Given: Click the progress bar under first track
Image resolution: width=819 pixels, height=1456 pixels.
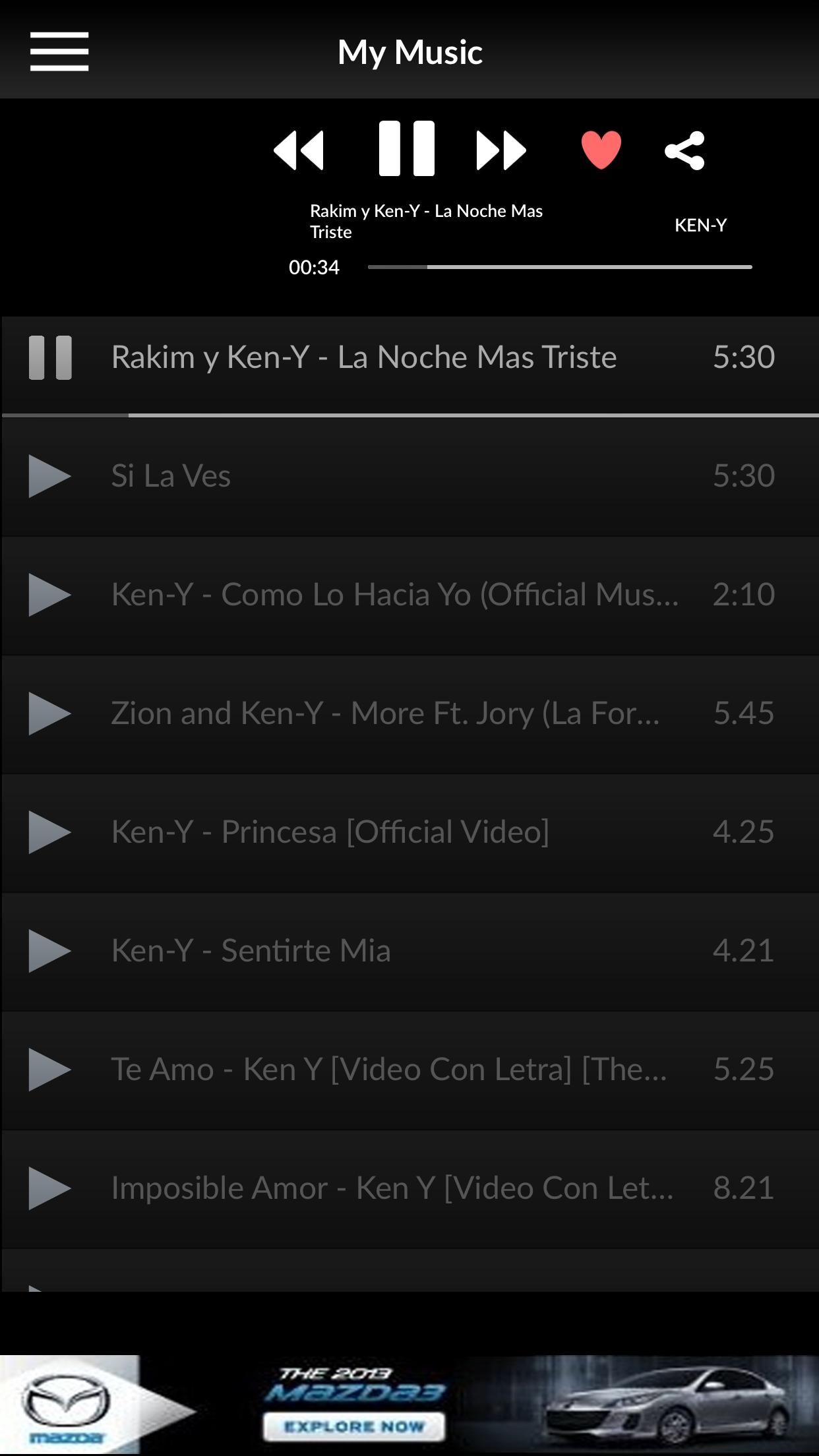Looking at the screenshot, I should [x=410, y=415].
